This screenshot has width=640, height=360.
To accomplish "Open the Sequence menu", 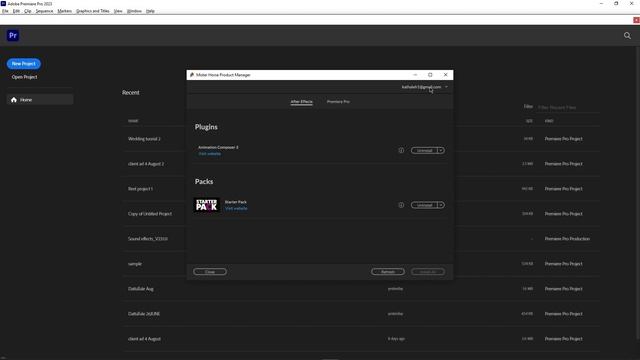I will [44, 11].
